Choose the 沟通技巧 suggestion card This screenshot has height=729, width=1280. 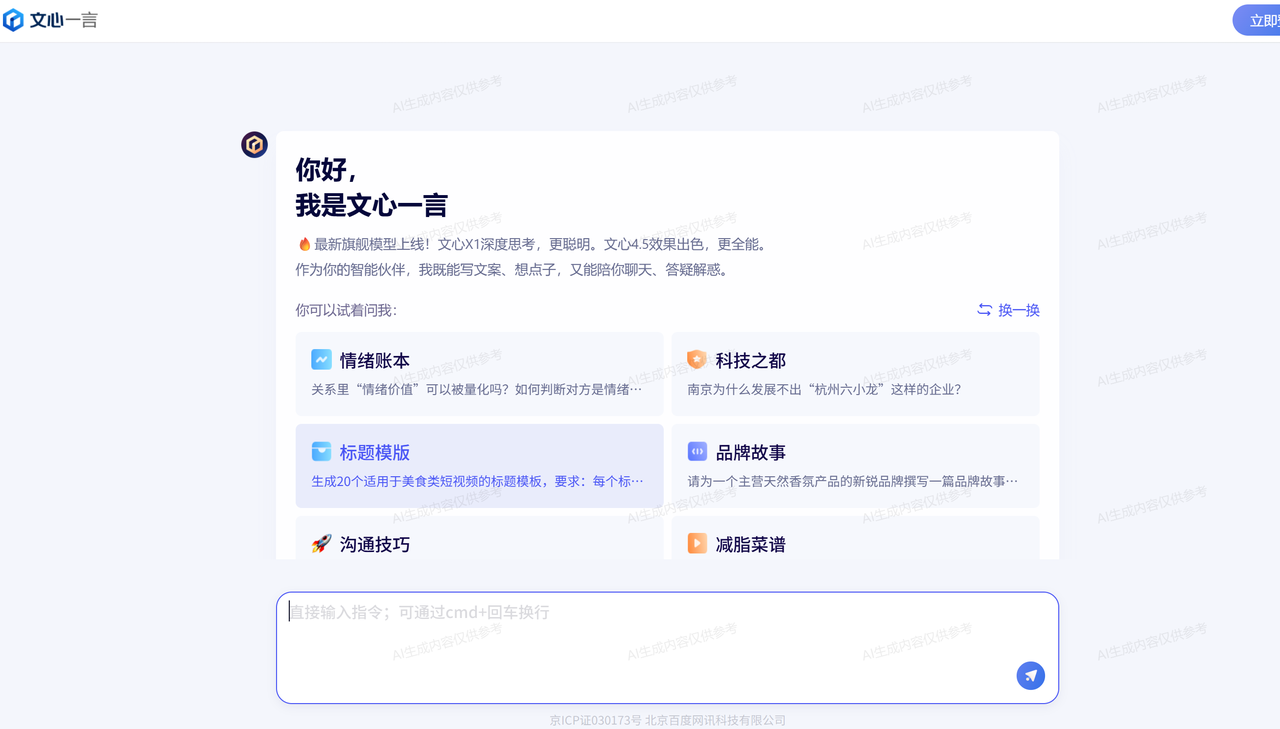pos(479,538)
